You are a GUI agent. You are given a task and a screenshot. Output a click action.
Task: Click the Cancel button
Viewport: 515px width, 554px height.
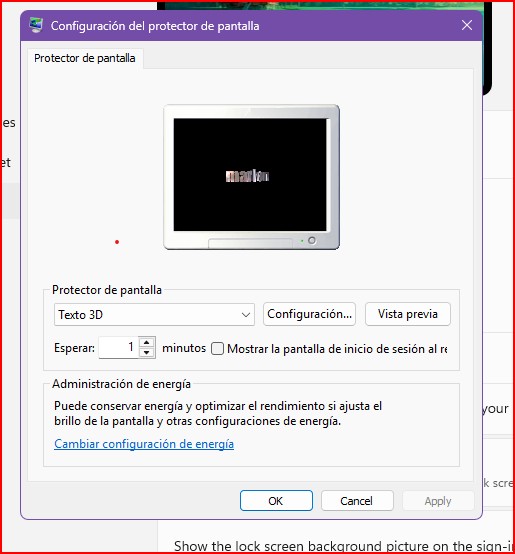357,501
